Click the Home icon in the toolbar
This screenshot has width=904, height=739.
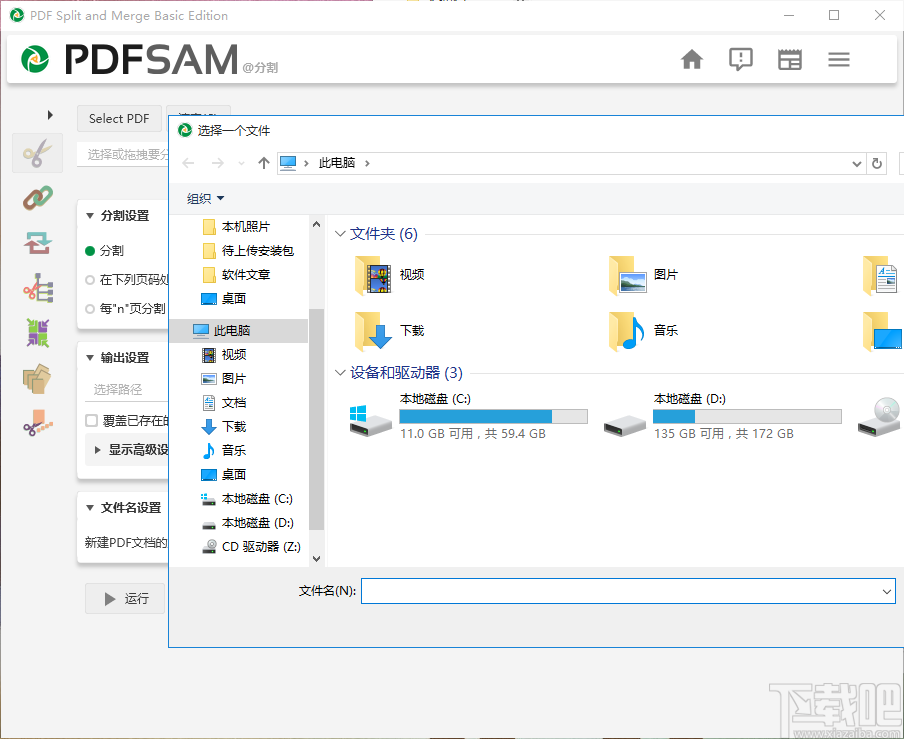[691, 59]
